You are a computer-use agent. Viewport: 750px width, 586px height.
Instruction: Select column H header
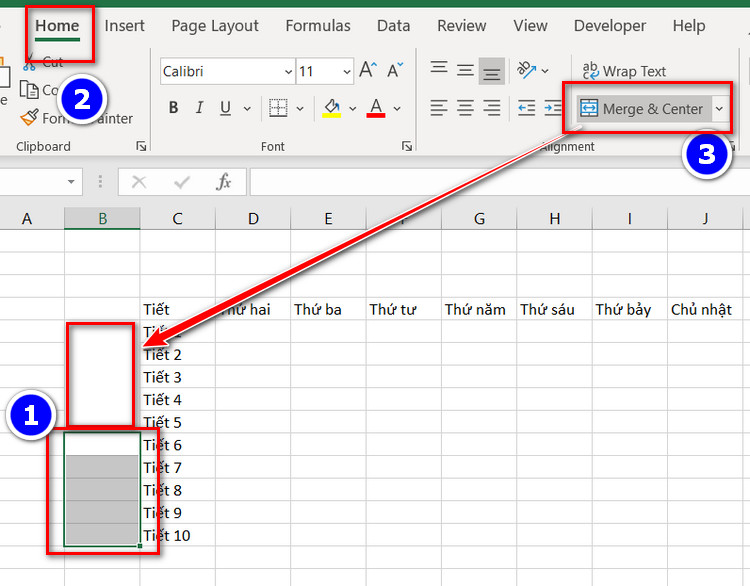[554, 219]
